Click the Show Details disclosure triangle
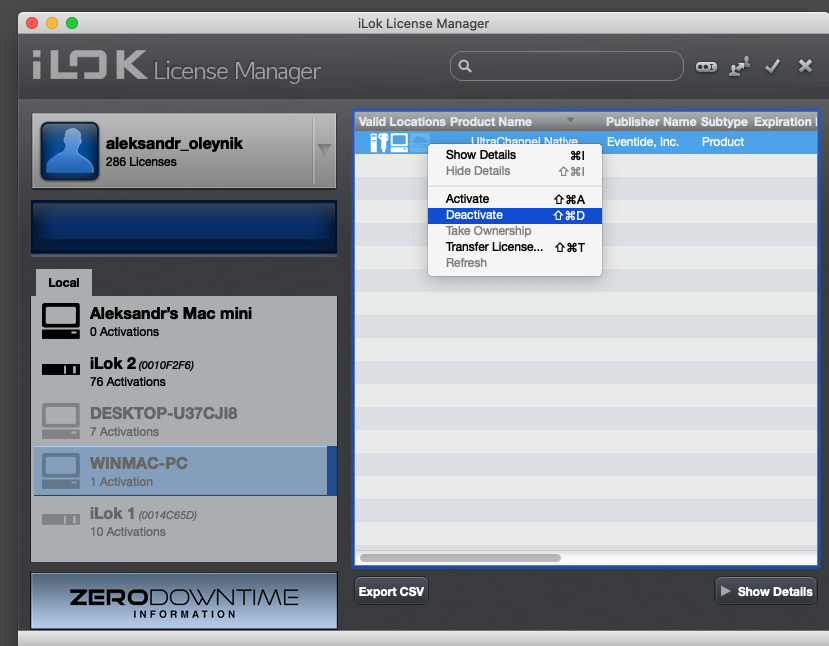The height and width of the screenshot is (646, 829). coord(725,591)
